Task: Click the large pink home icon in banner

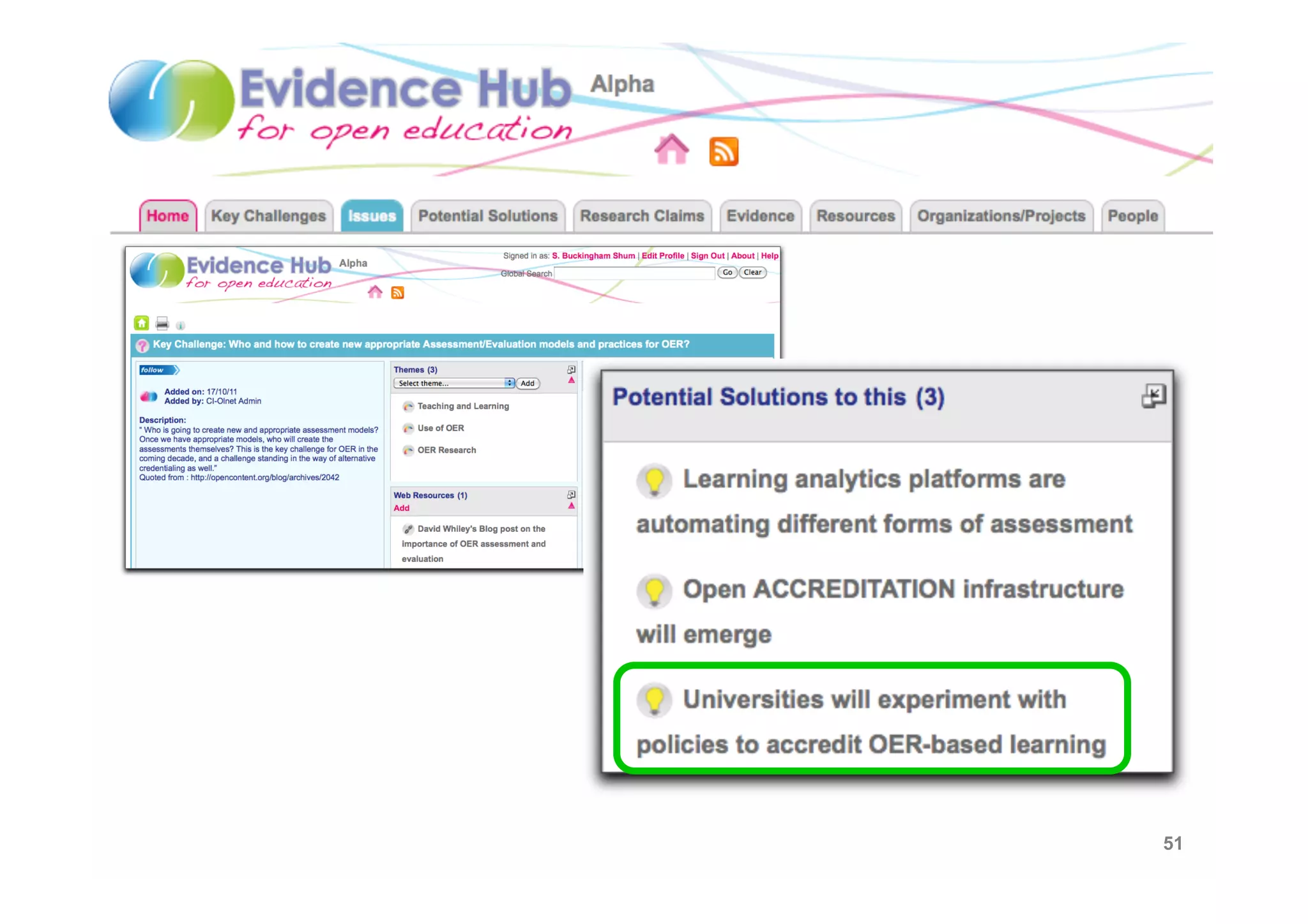Action: click(671, 150)
